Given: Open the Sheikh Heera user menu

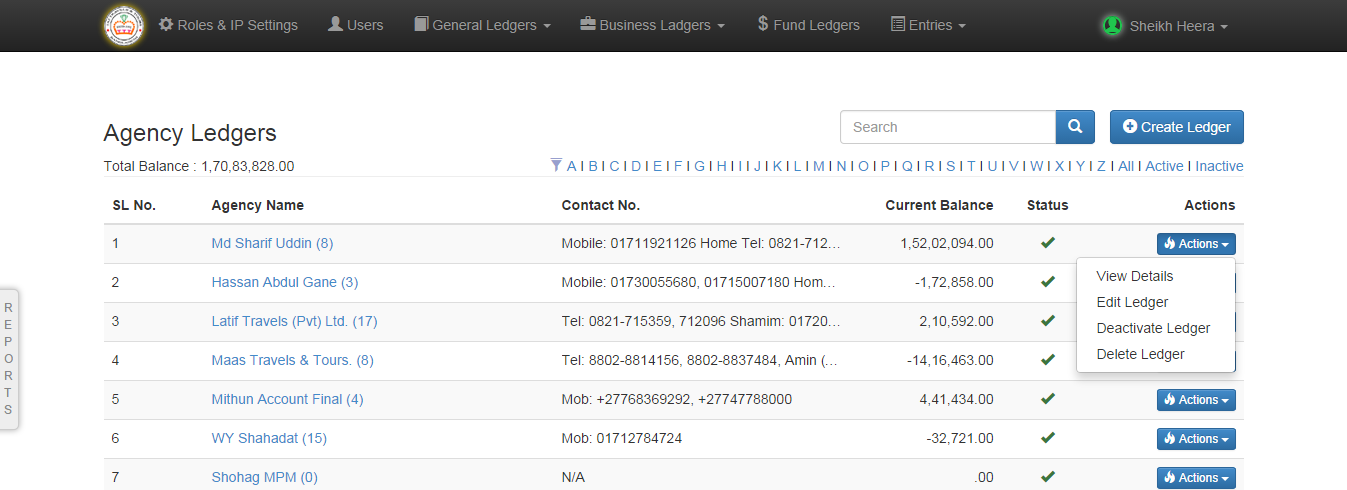Looking at the screenshot, I should click(1164, 26).
